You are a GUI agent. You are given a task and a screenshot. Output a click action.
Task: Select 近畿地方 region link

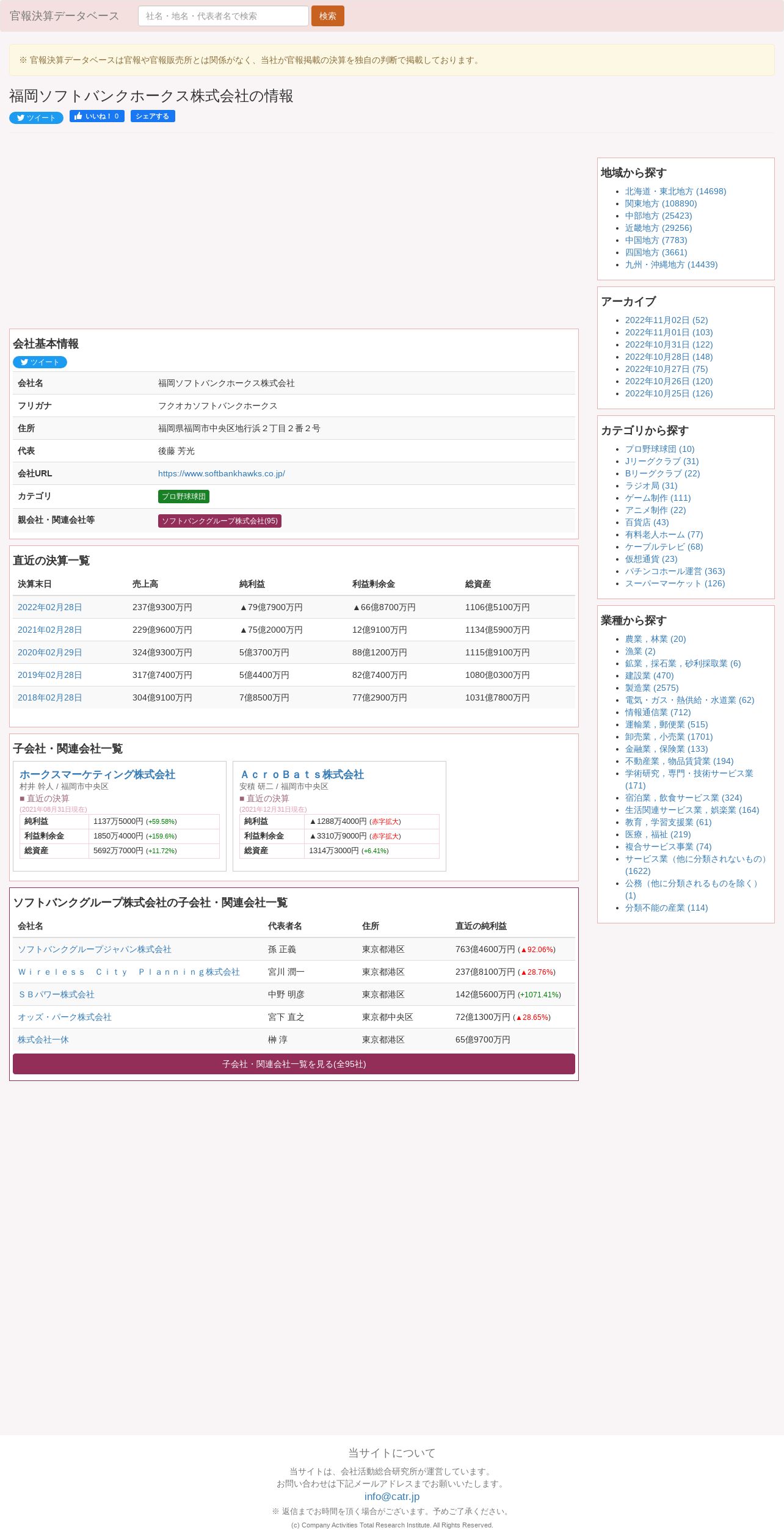pos(658,228)
